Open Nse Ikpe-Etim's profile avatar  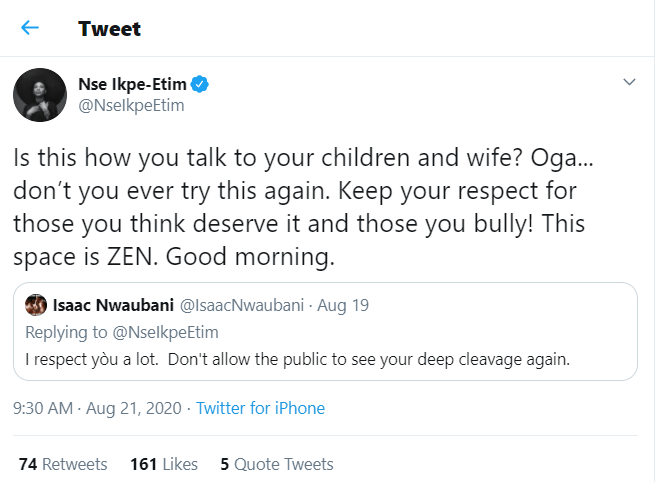[x=40, y=98]
